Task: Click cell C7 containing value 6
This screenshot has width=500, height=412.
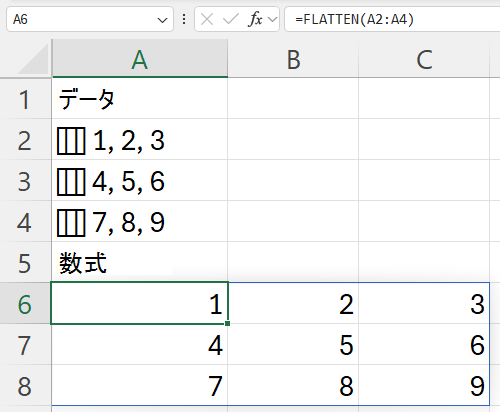Action: (424, 344)
